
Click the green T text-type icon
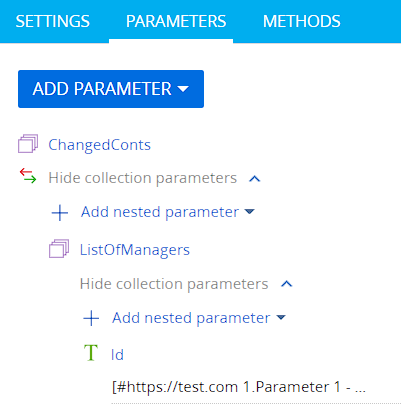91,353
